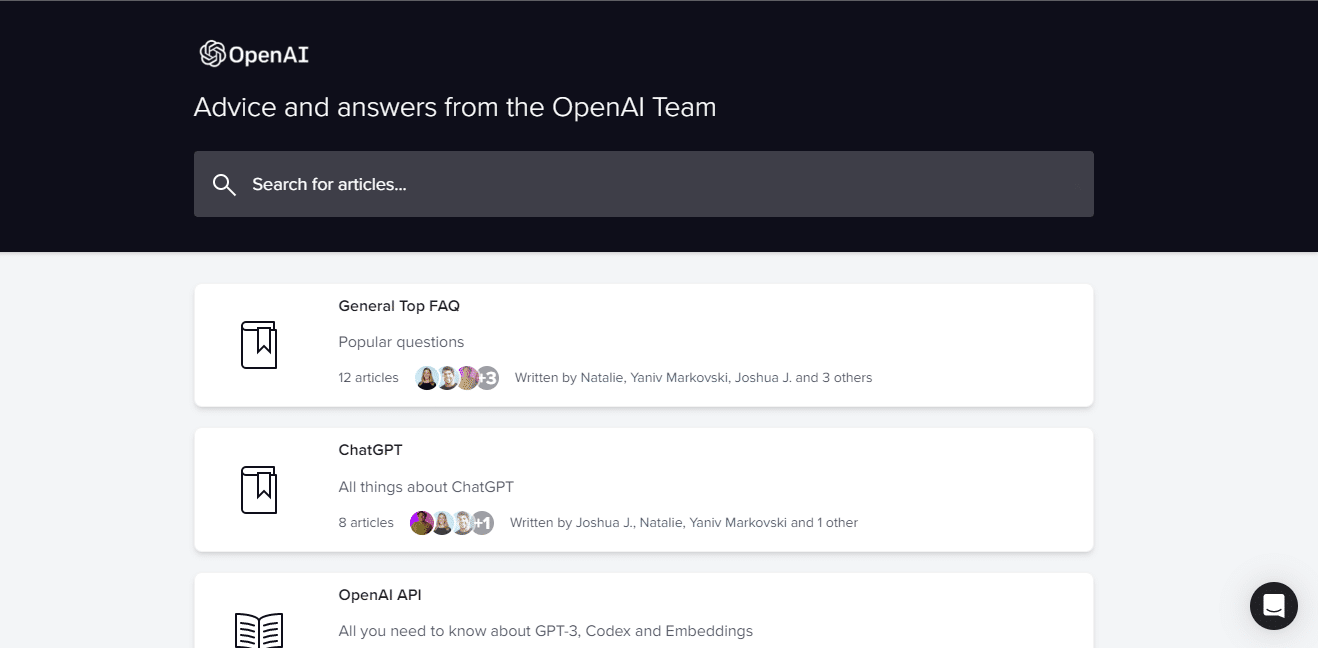
Task: Click first author avatar in ChatGPT card
Action: click(421, 523)
